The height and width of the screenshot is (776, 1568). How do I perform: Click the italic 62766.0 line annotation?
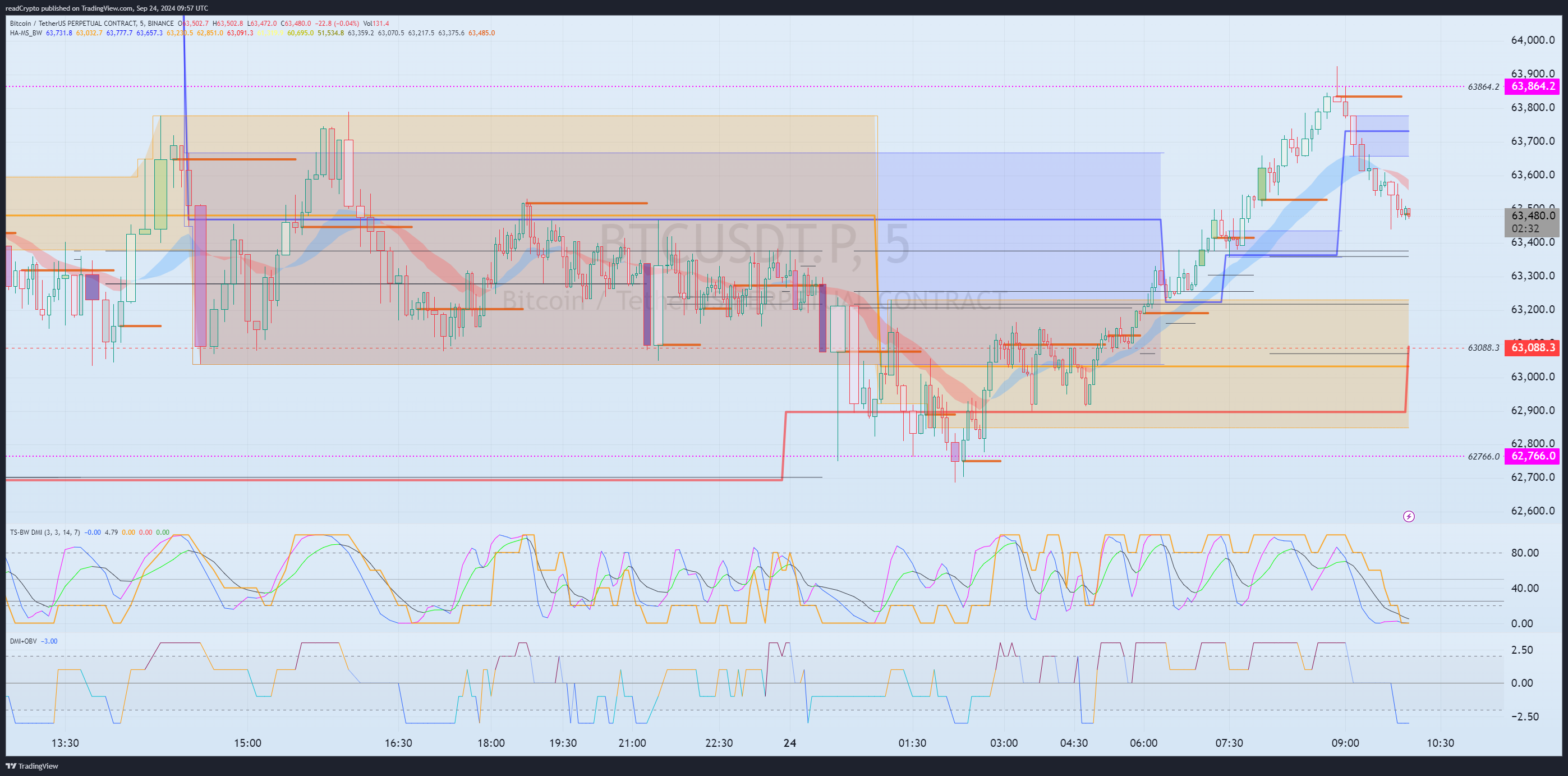pos(1483,457)
